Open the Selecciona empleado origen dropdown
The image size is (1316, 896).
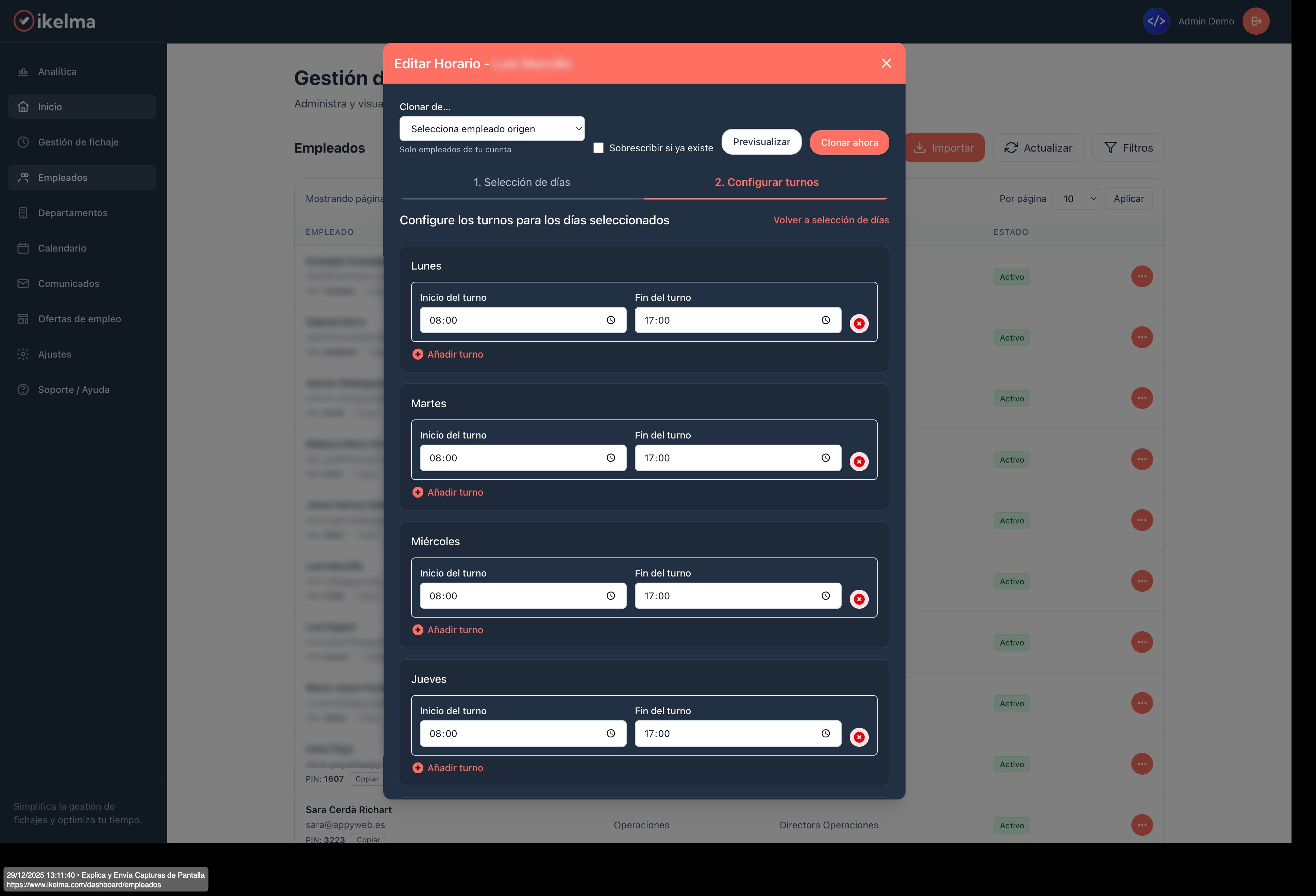(491, 128)
